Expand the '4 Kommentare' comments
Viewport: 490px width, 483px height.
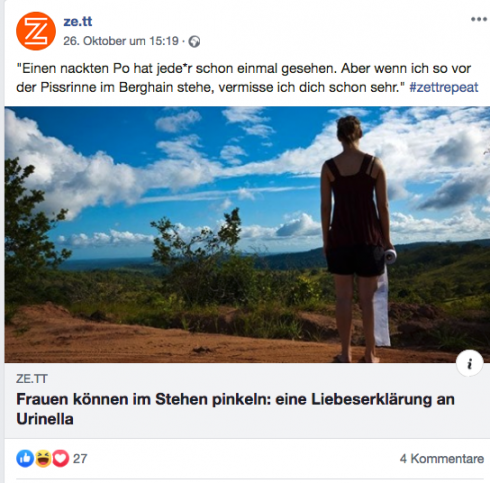pyautogui.click(x=442, y=459)
